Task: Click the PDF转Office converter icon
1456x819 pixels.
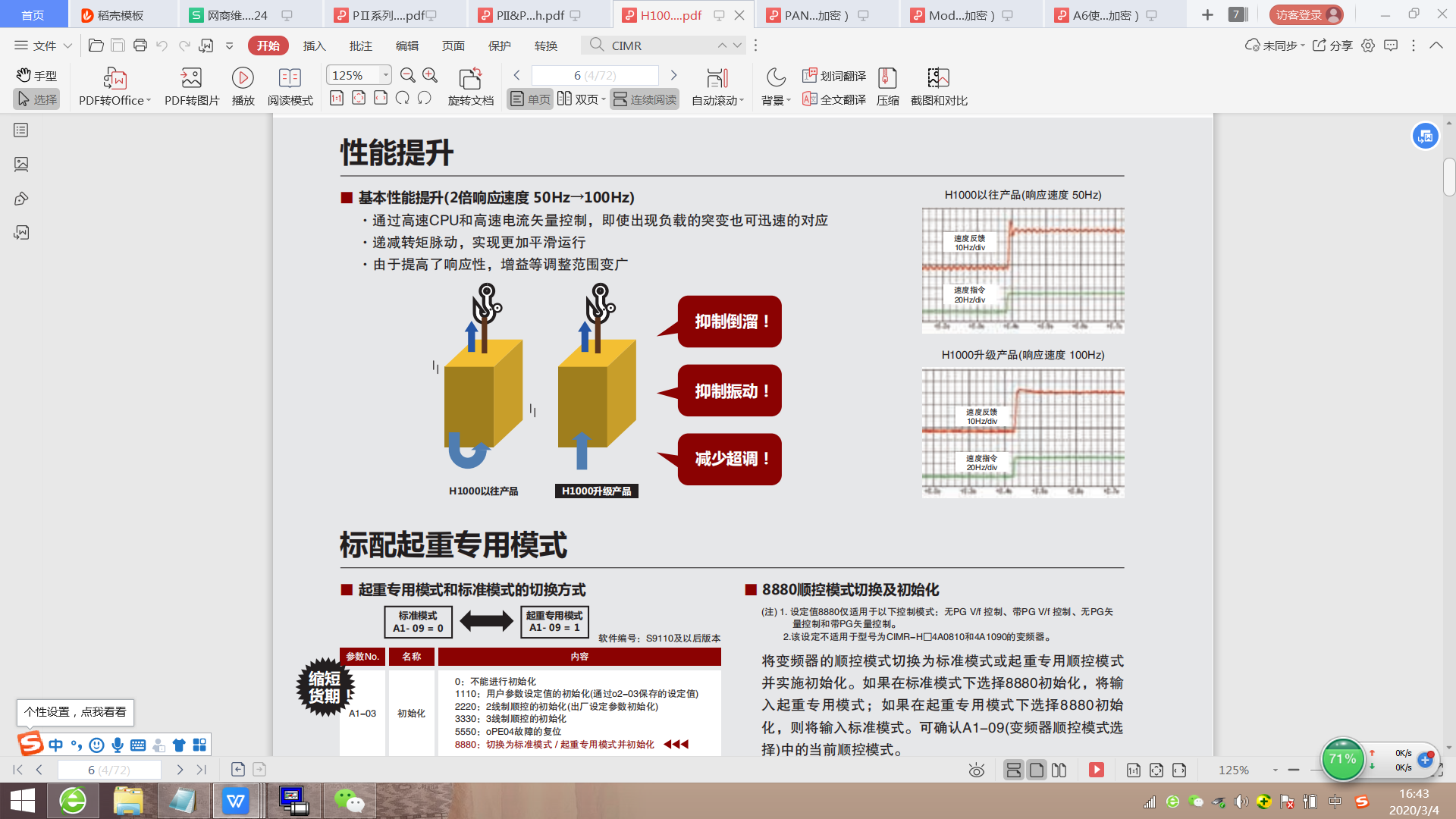Action: tap(115, 78)
